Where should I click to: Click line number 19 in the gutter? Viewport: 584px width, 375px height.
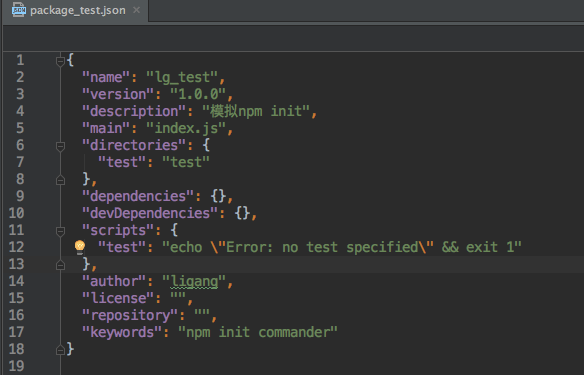point(16,366)
